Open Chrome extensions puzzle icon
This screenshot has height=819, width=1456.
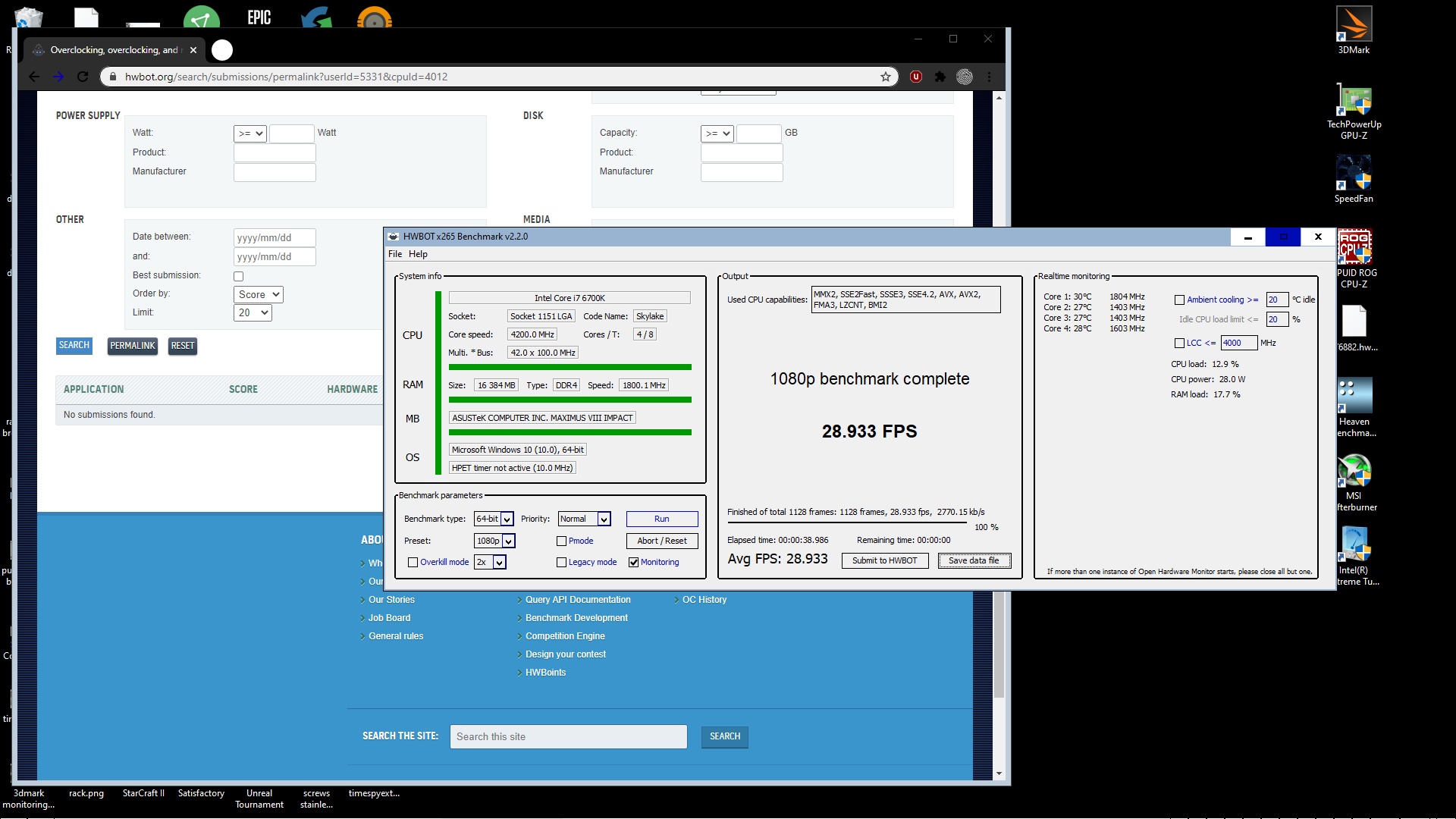tap(940, 77)
